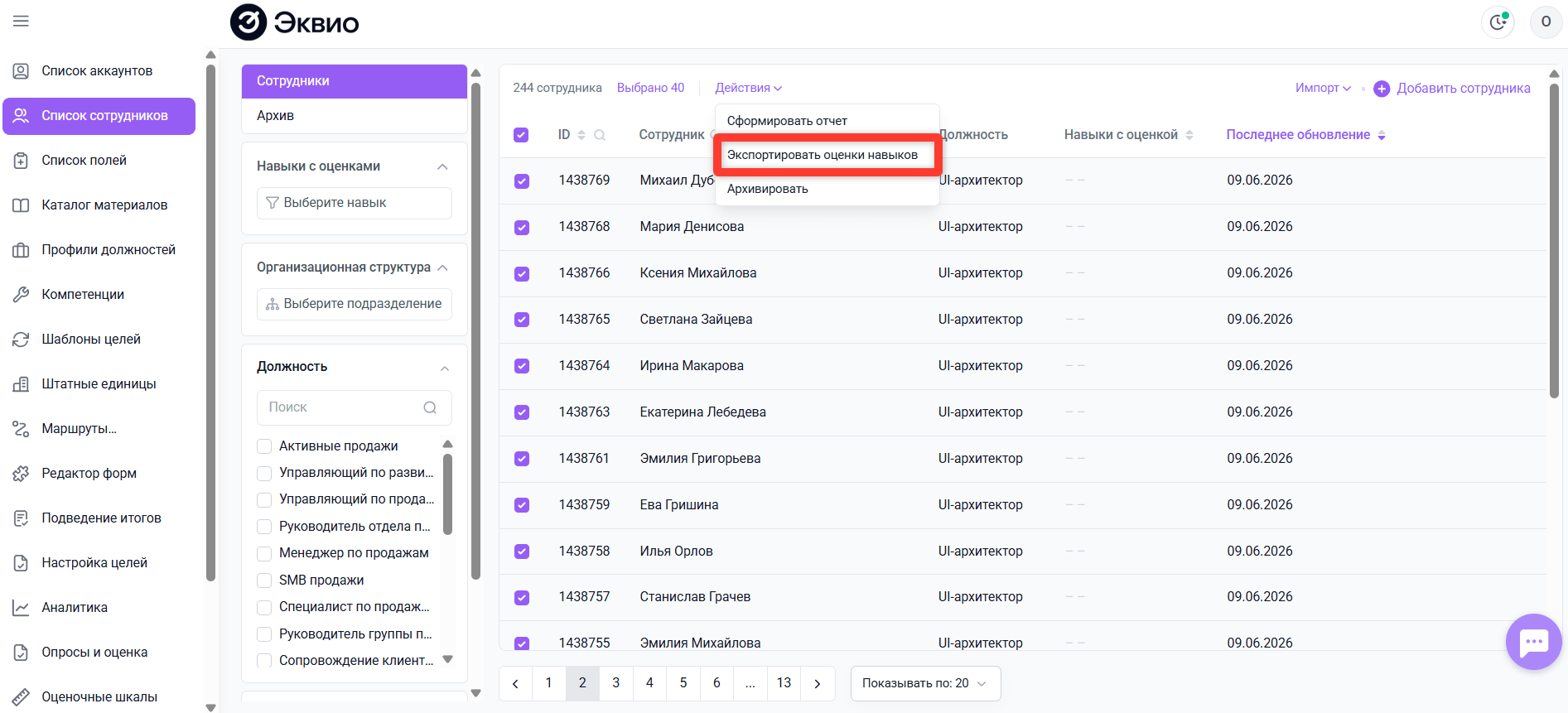Switch to the Сотрудники tab

pyautogui.click(x=355, y=81)
